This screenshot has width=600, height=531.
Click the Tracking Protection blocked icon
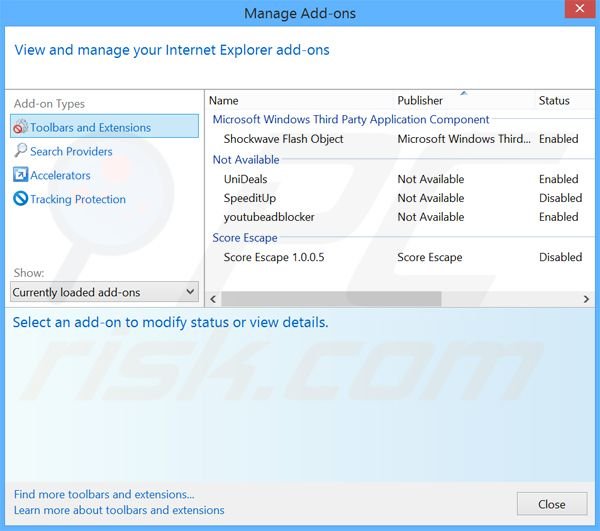[20, 199]
